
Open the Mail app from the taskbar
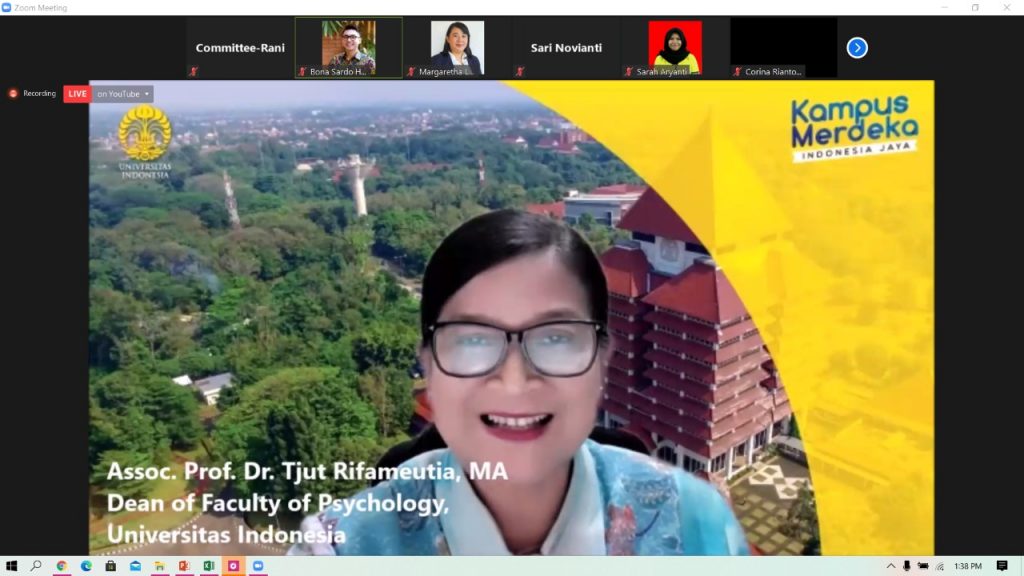tap(135, 566)
